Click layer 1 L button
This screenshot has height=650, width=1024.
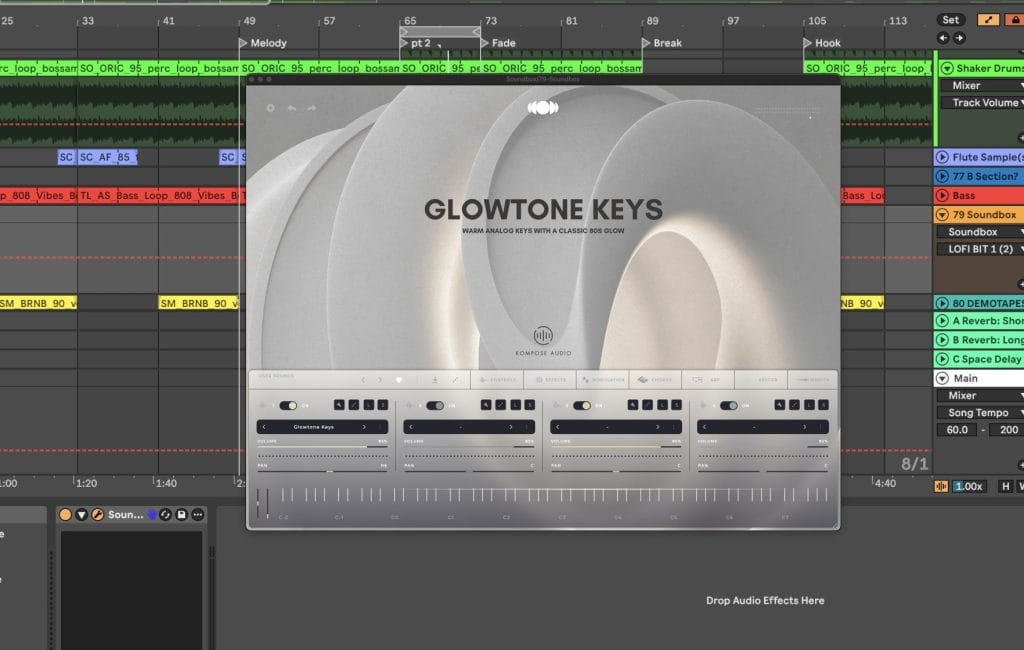pos(369,405)
